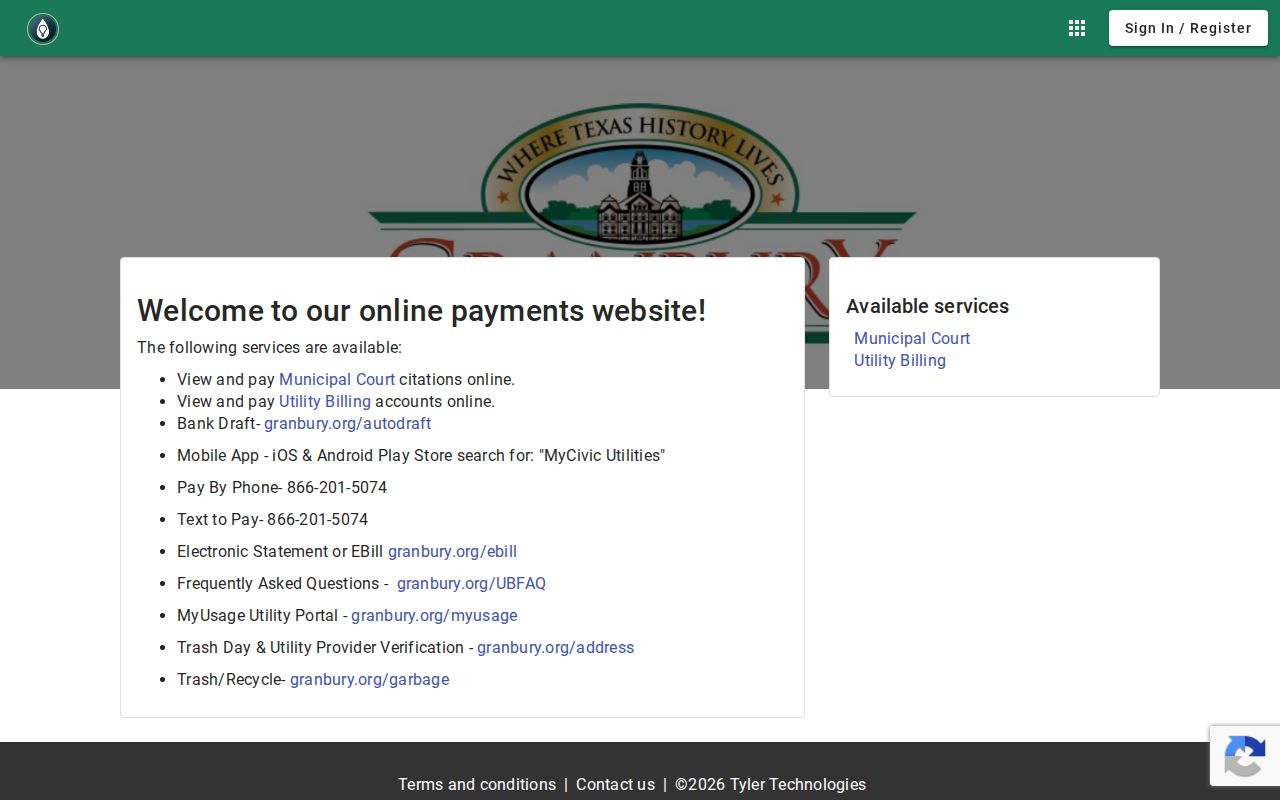Click the "Welcome to our online payments website!" heading

(x=421, y=310)
